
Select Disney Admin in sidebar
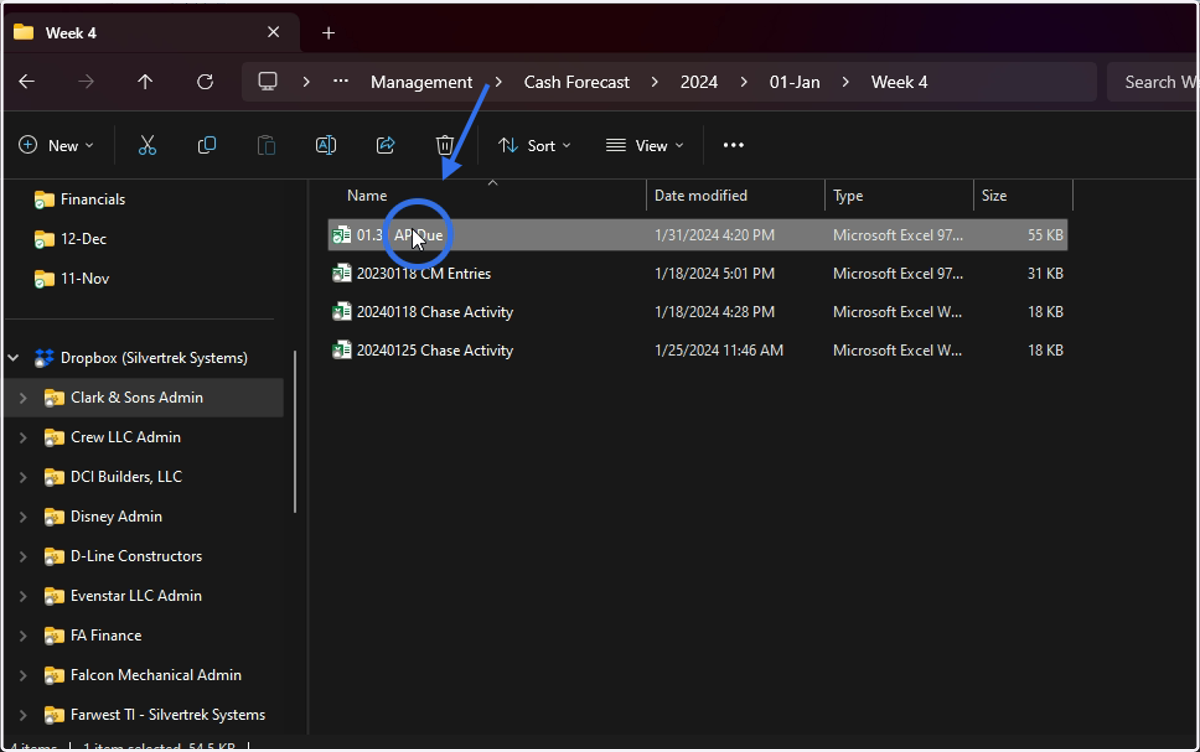coord(116,517)
